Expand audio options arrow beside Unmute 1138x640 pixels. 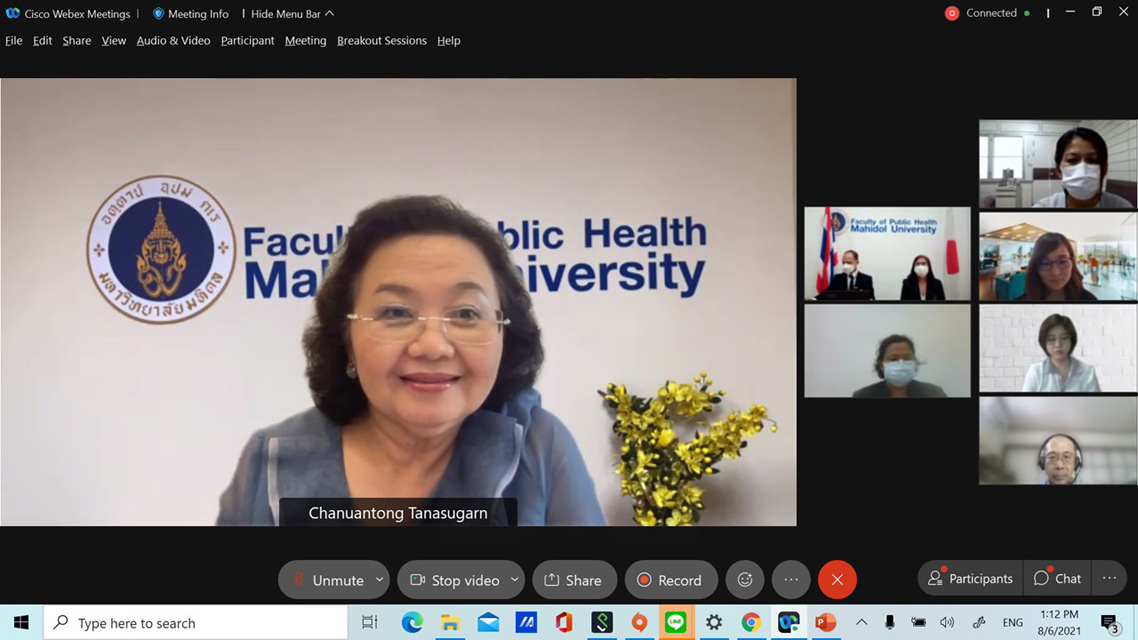pyautogui.click(x=380, y=580)
